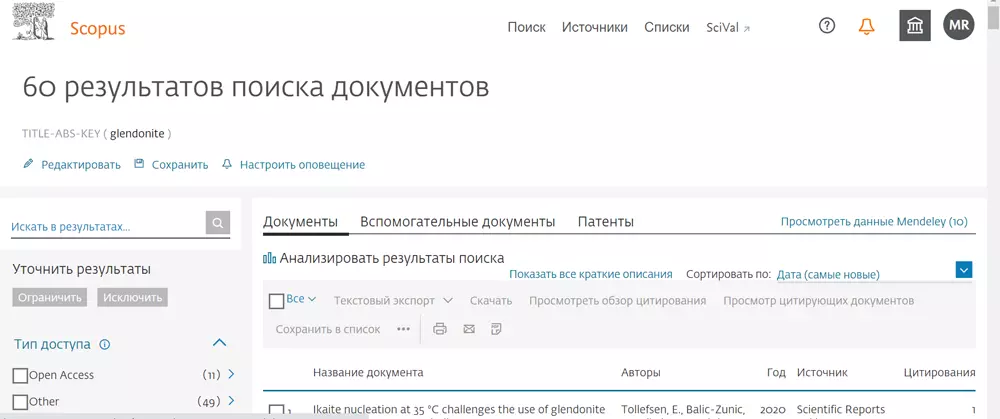Check the Open Access filter
The image size is (1000, 419).
pos(20,375)
